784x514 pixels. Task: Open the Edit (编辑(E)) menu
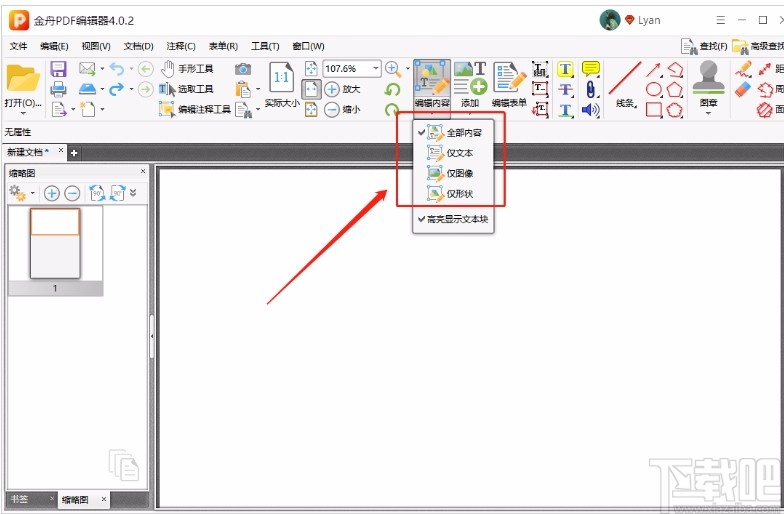54,46
